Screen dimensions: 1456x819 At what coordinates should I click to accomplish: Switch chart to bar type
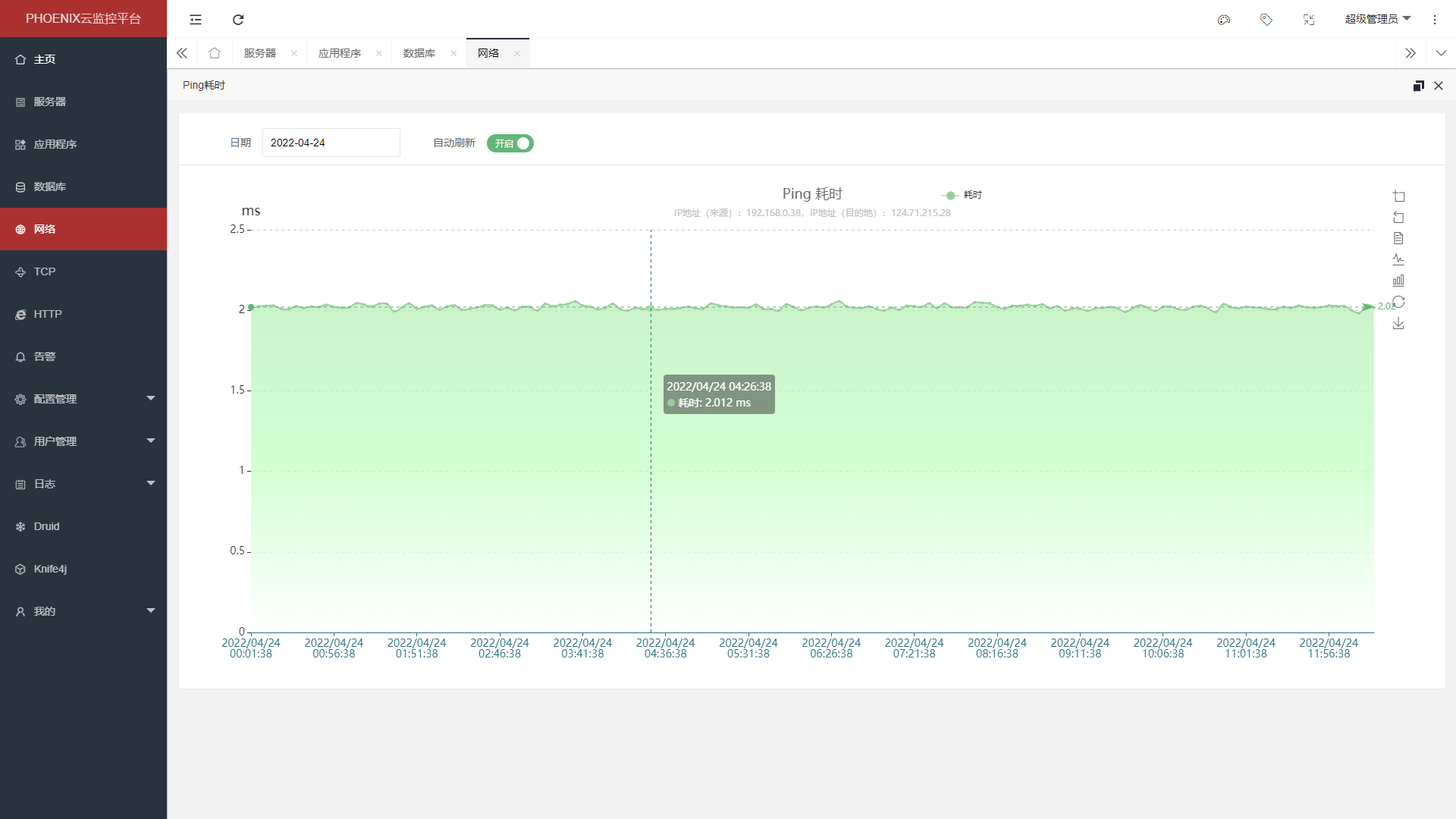[1399, 281]
